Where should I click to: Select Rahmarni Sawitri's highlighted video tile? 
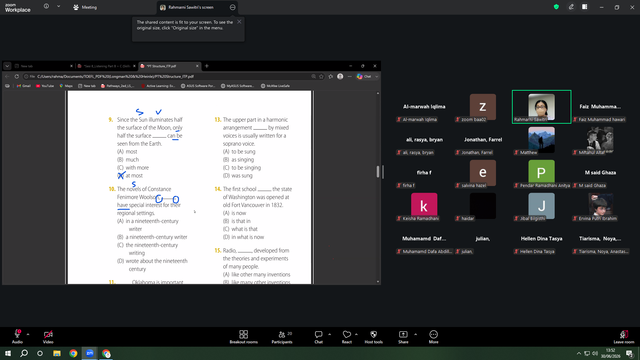tap(541, 107)
